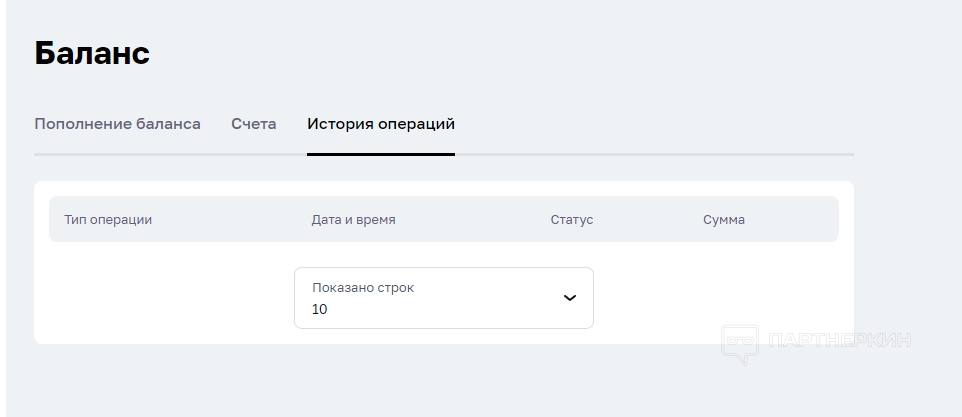Viewport: 962px width, 417px height.
Task: Sort by Тип операции column header
Action: pyautogui.click(x=108, y=219)
